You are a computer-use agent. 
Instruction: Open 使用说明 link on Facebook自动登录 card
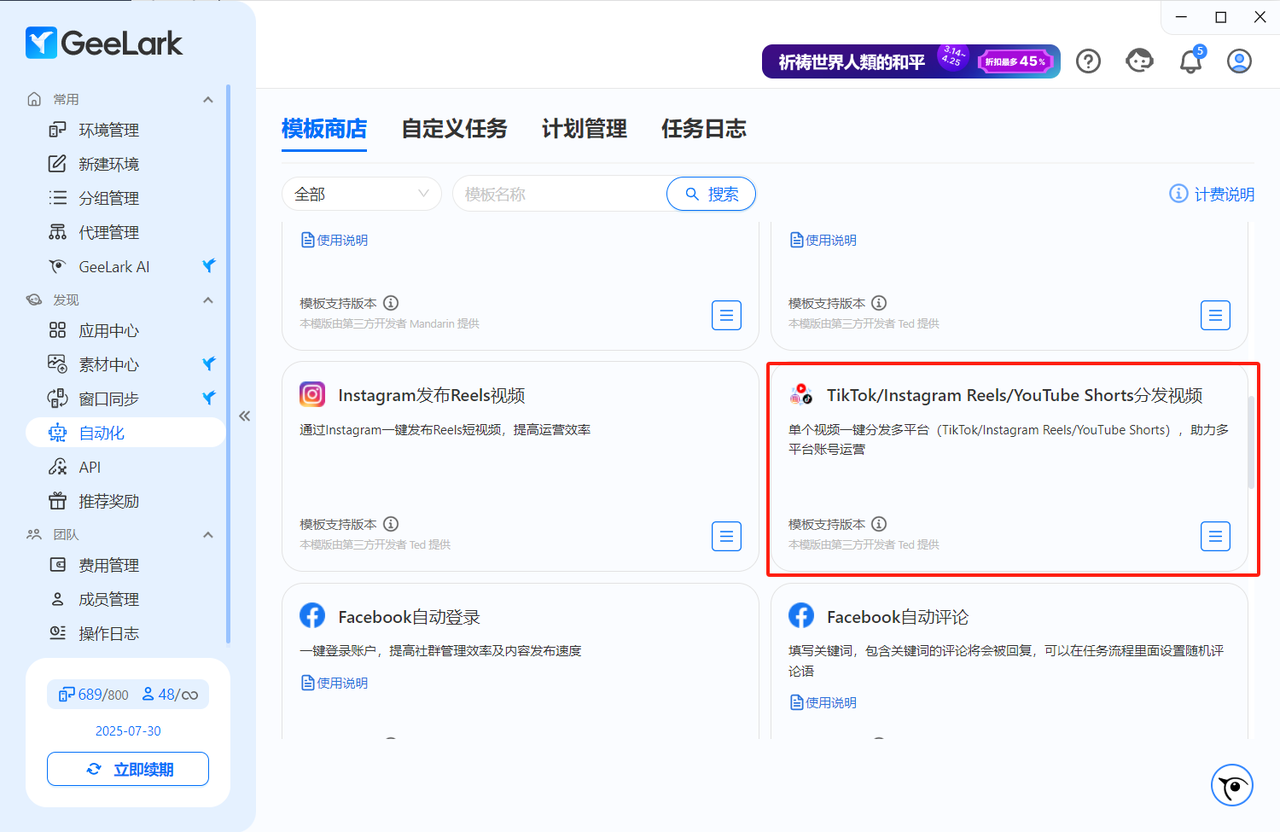[x=334, y=683]
